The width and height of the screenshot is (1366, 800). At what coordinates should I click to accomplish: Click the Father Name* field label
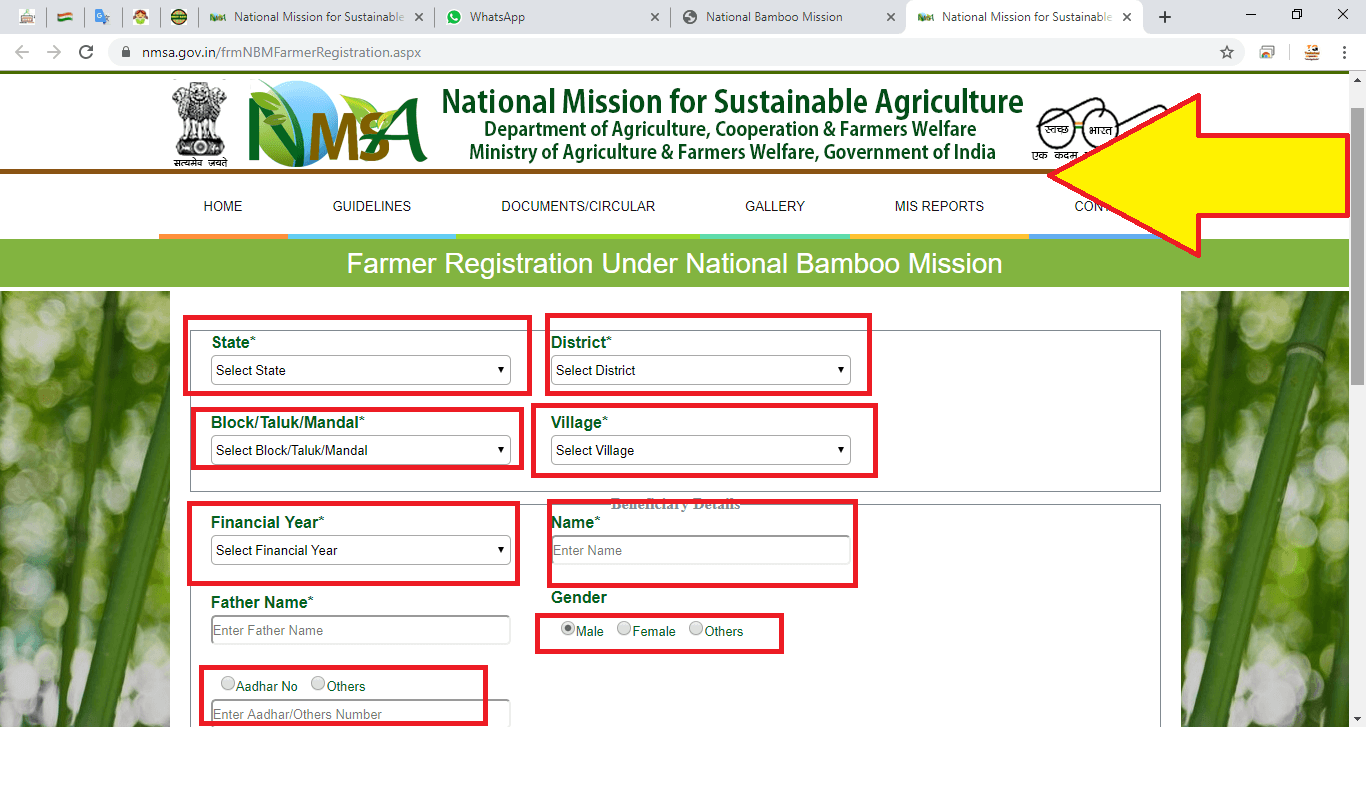pyautogui.click(x=262, y=602)
